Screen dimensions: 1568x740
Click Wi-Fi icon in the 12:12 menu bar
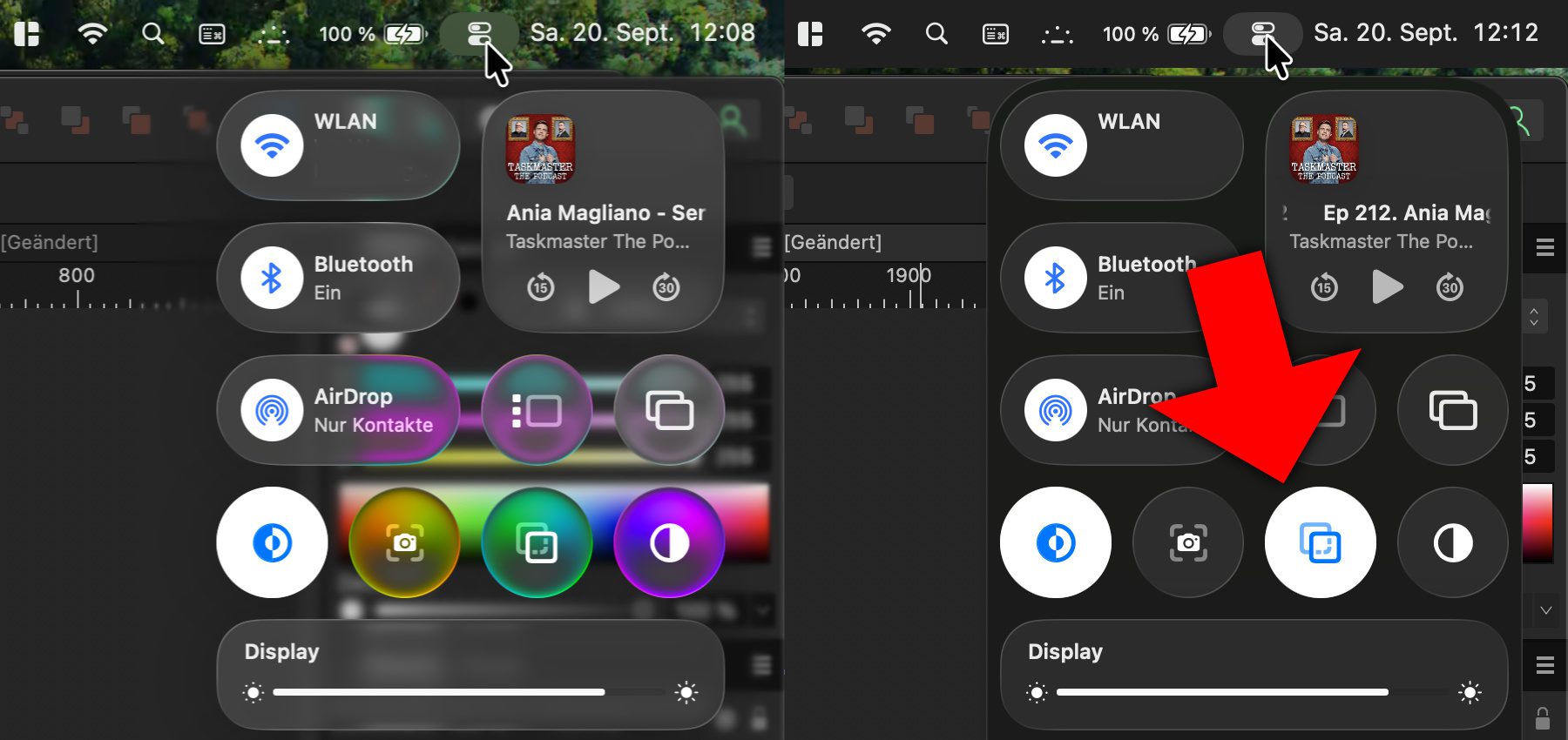coord(875,34)
